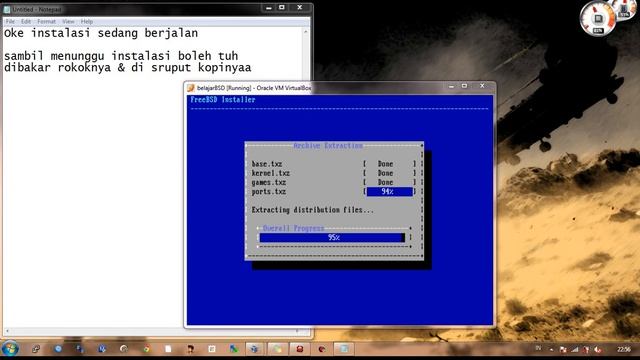Screen dimensions: 640x360
Task: Minimize the Notepad window
Action: [269, 7]
